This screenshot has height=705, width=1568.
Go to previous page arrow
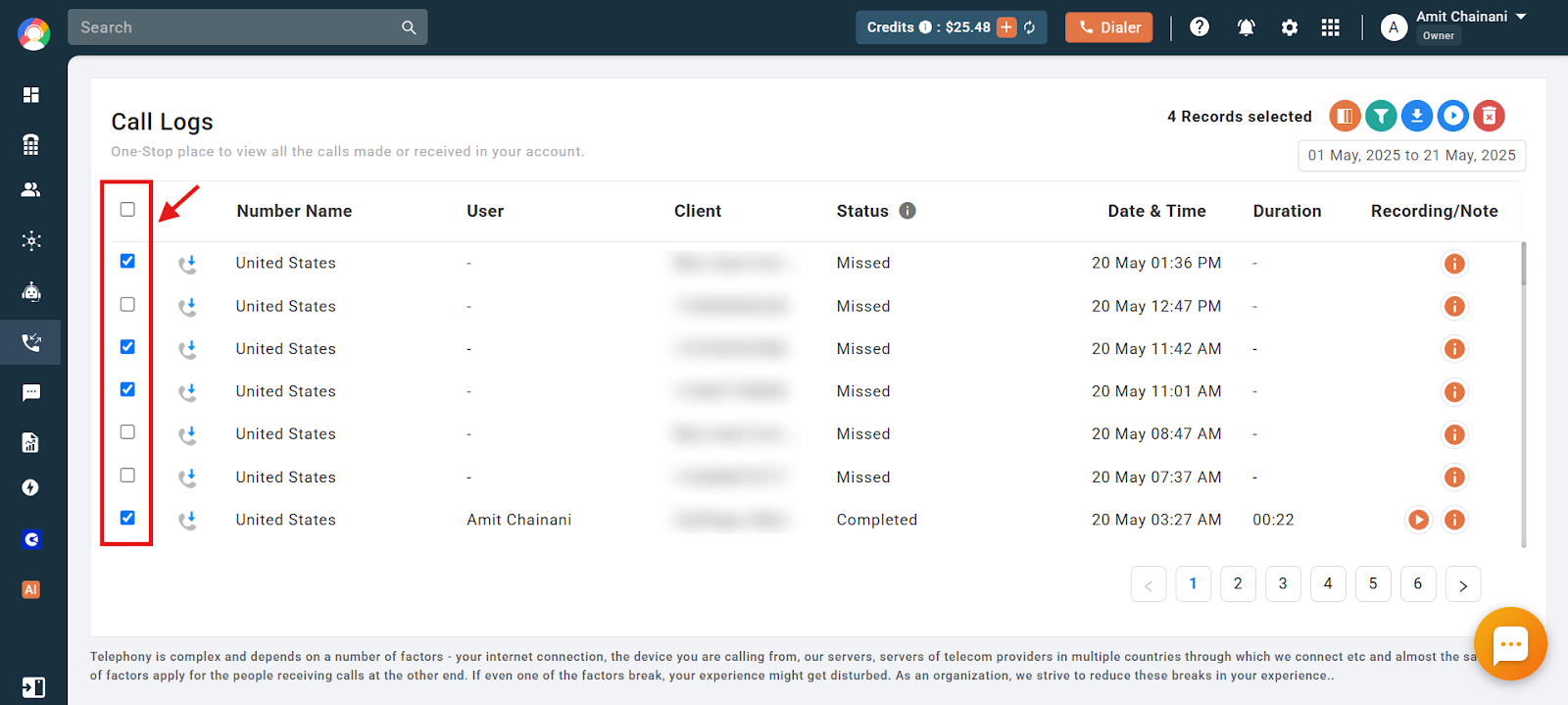click(x=1149, y=584)
